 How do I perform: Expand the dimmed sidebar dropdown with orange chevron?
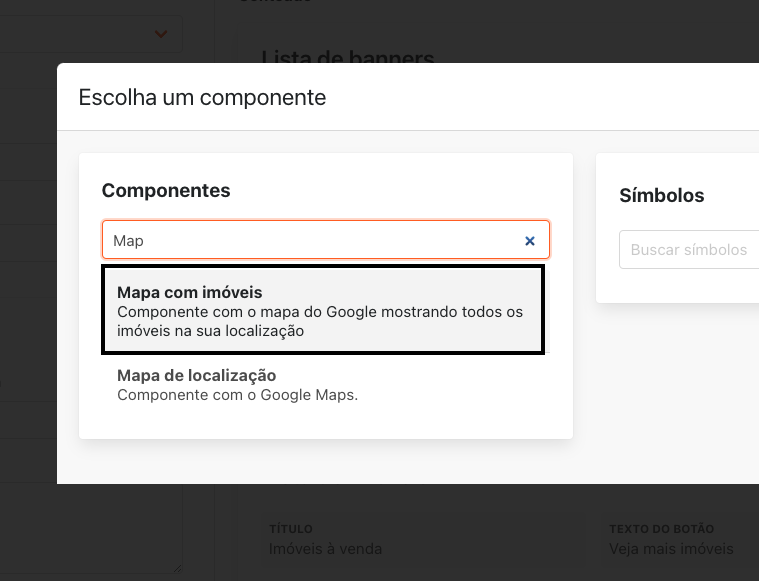pos(161,34)
